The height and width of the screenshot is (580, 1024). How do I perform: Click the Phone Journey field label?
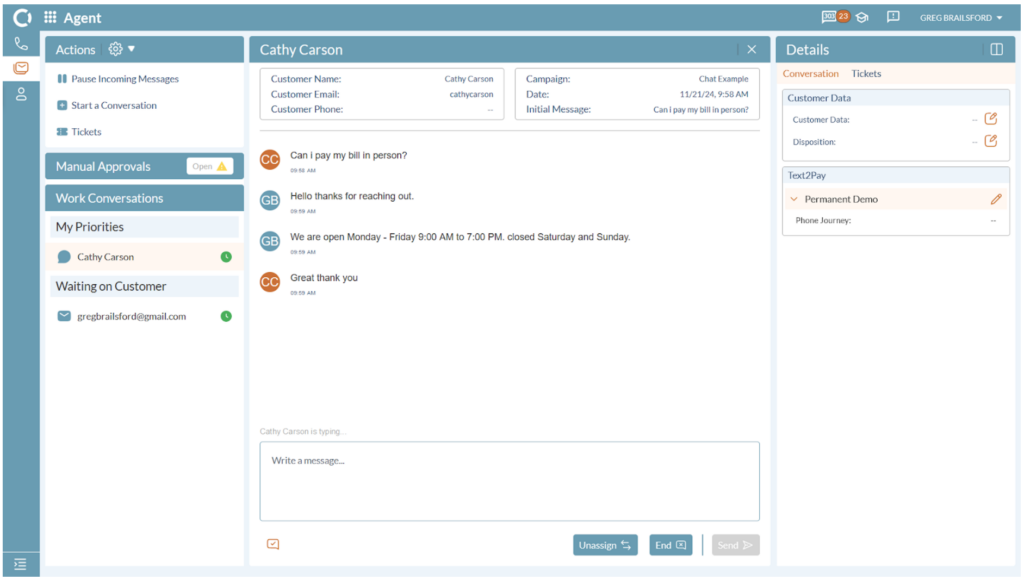point(823,221)
